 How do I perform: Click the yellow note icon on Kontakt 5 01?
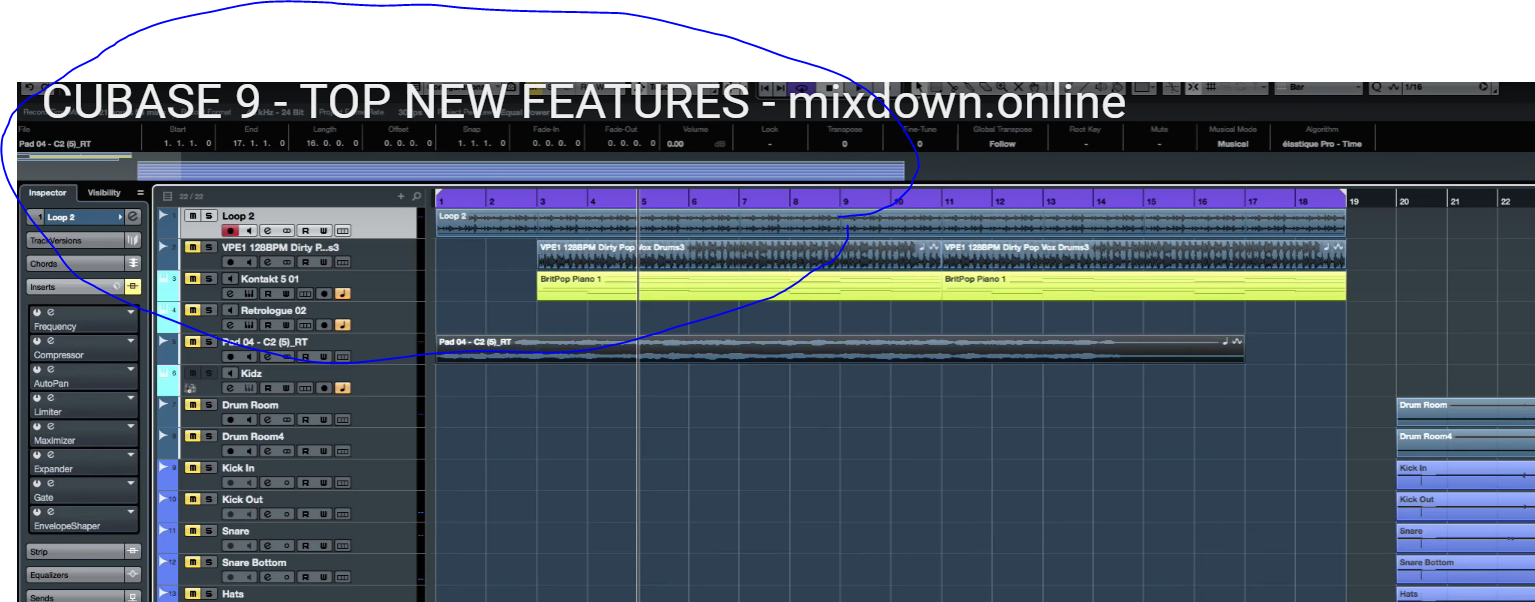tap(343, 294)
